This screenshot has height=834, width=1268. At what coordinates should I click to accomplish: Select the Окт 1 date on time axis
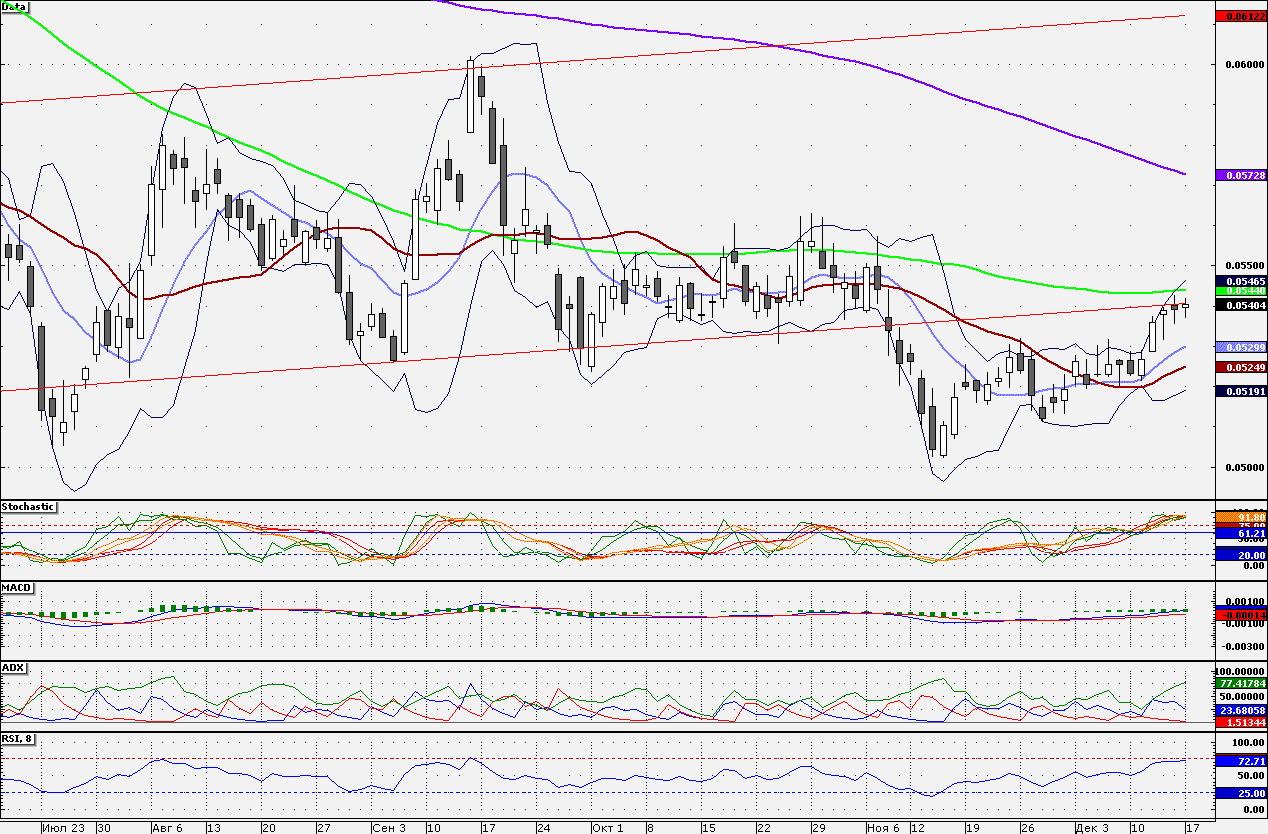606,828
